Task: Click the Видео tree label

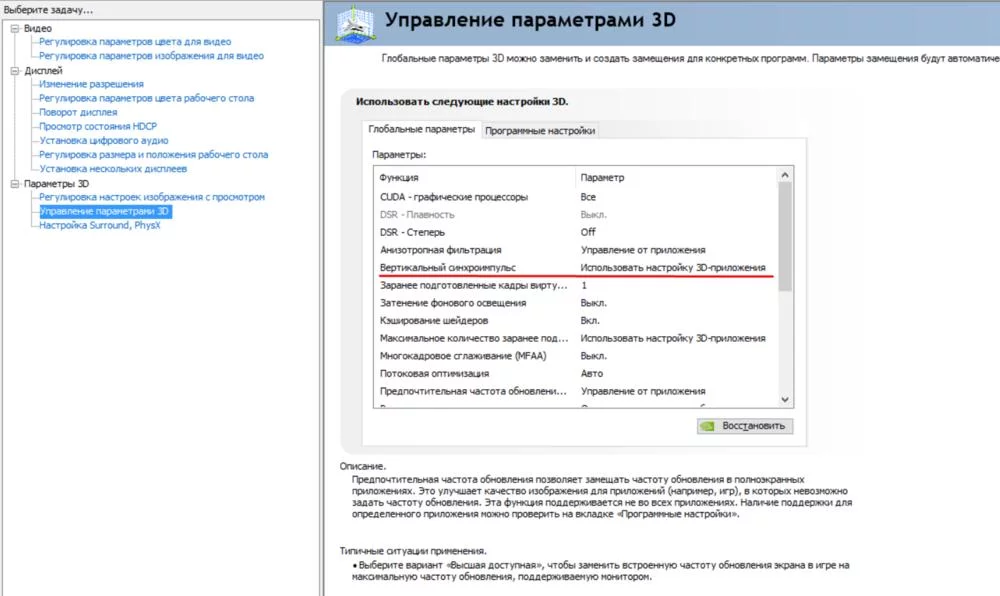Action: (38, 29)
